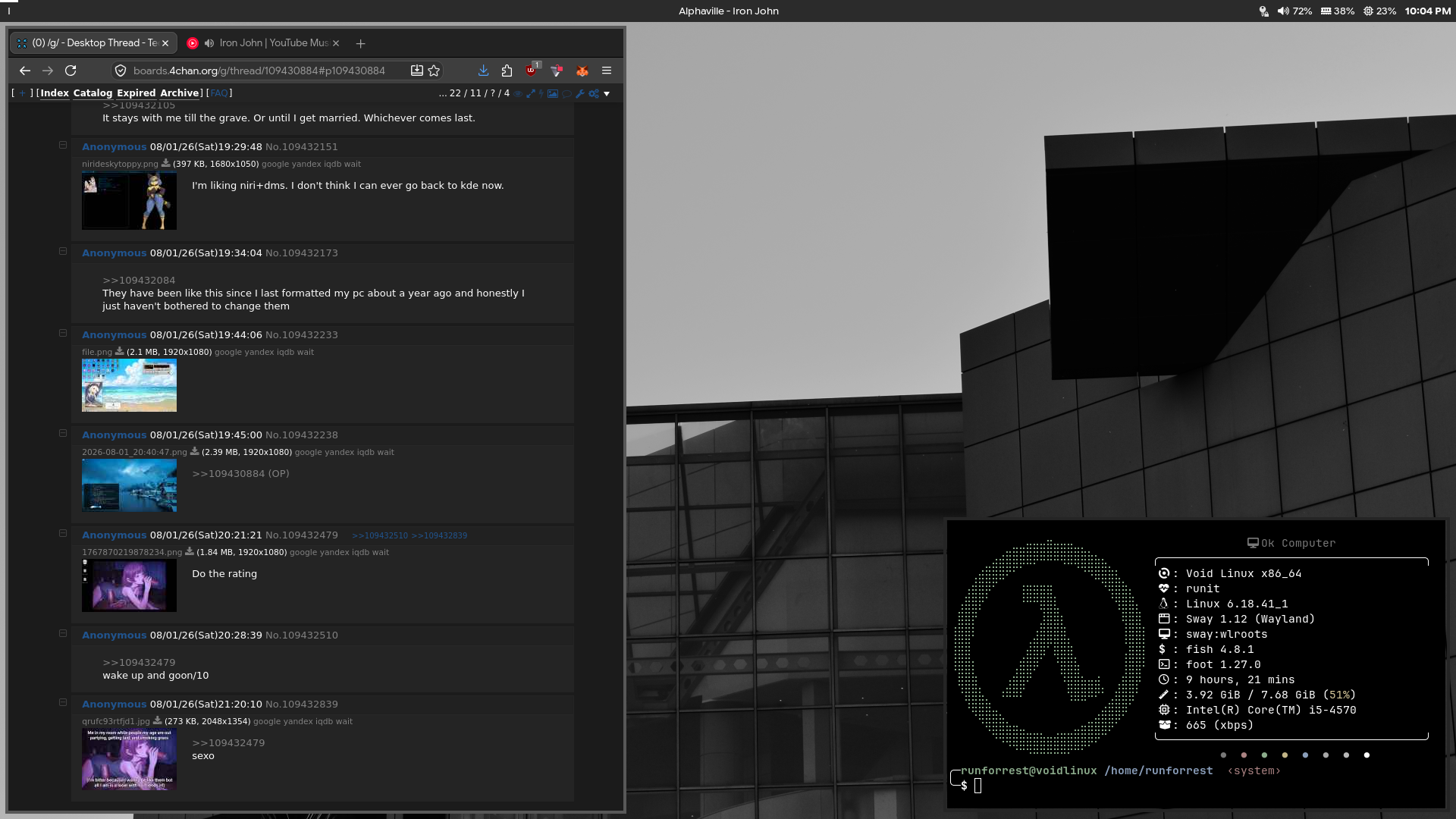
Task: Open the gears menu icon in header
Action: (x=594, y=94)
